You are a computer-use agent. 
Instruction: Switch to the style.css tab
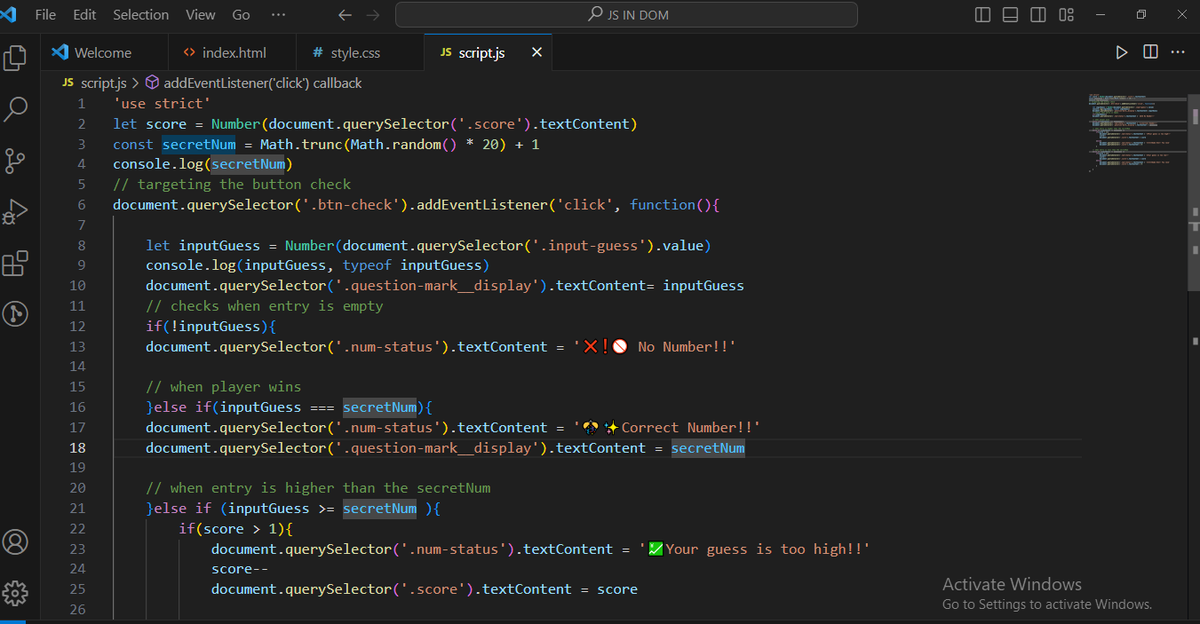pos(361,52)
